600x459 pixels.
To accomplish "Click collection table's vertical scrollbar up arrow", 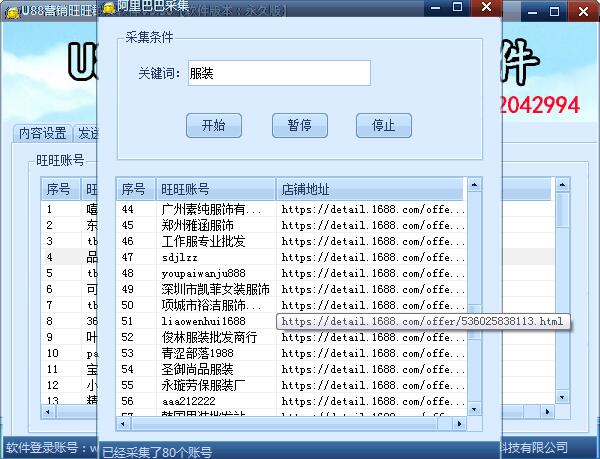I will pos(474,185).
